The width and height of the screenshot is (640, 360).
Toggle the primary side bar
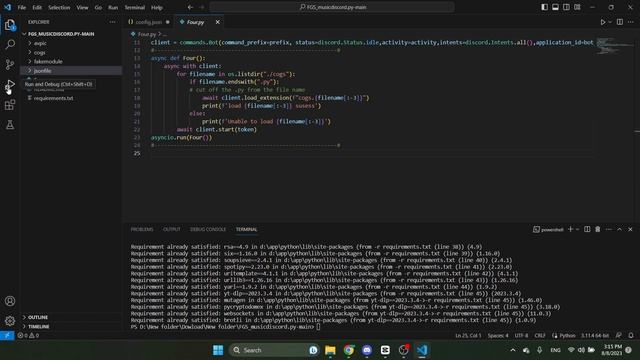[544, 7]
